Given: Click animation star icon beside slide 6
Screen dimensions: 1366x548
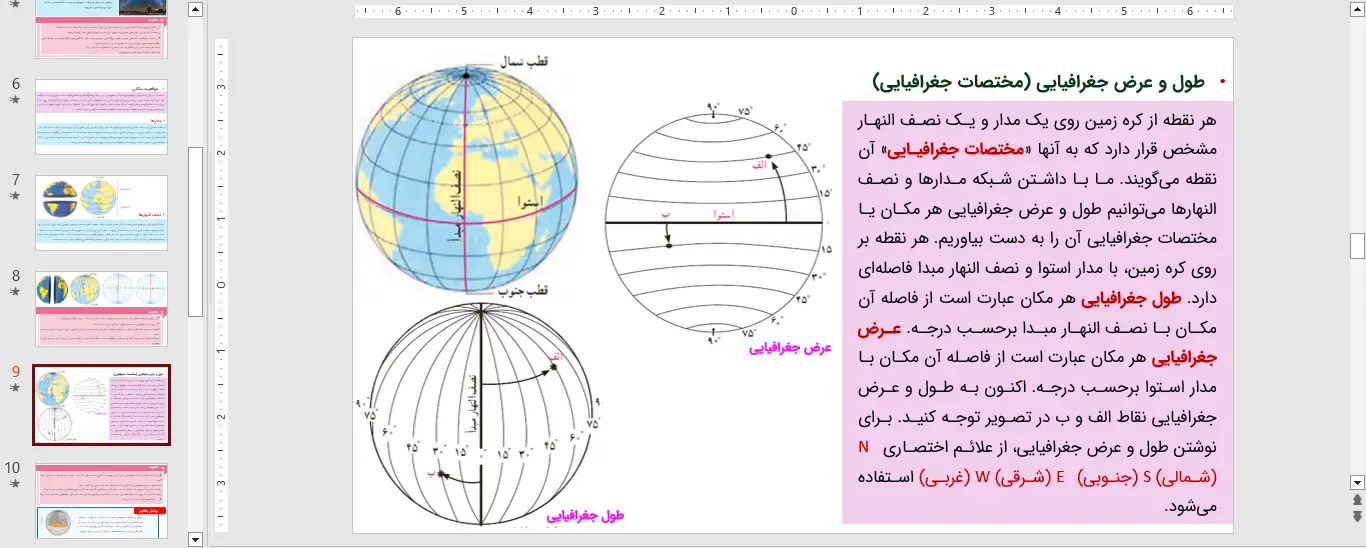Looking at the screenshot, I should point(15,100).
